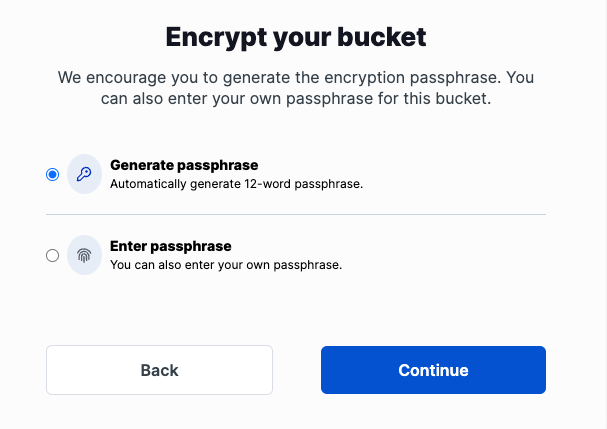Screen dimensions: 607x429
Task: Click the word 'Encrypt' in the title
Action: point(216,38)
